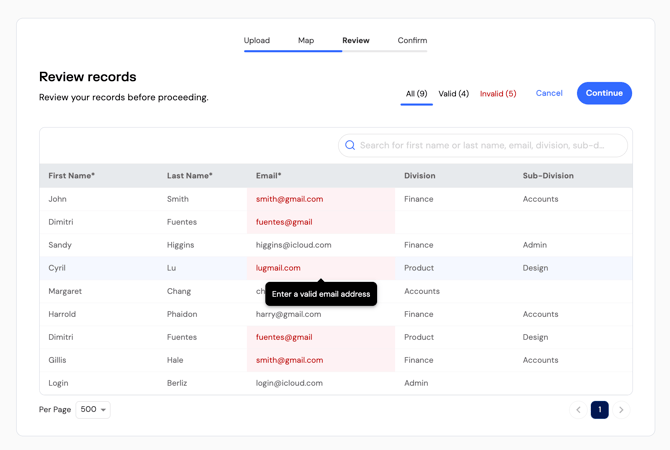Select the first name Sandy

tap(60, 245)
